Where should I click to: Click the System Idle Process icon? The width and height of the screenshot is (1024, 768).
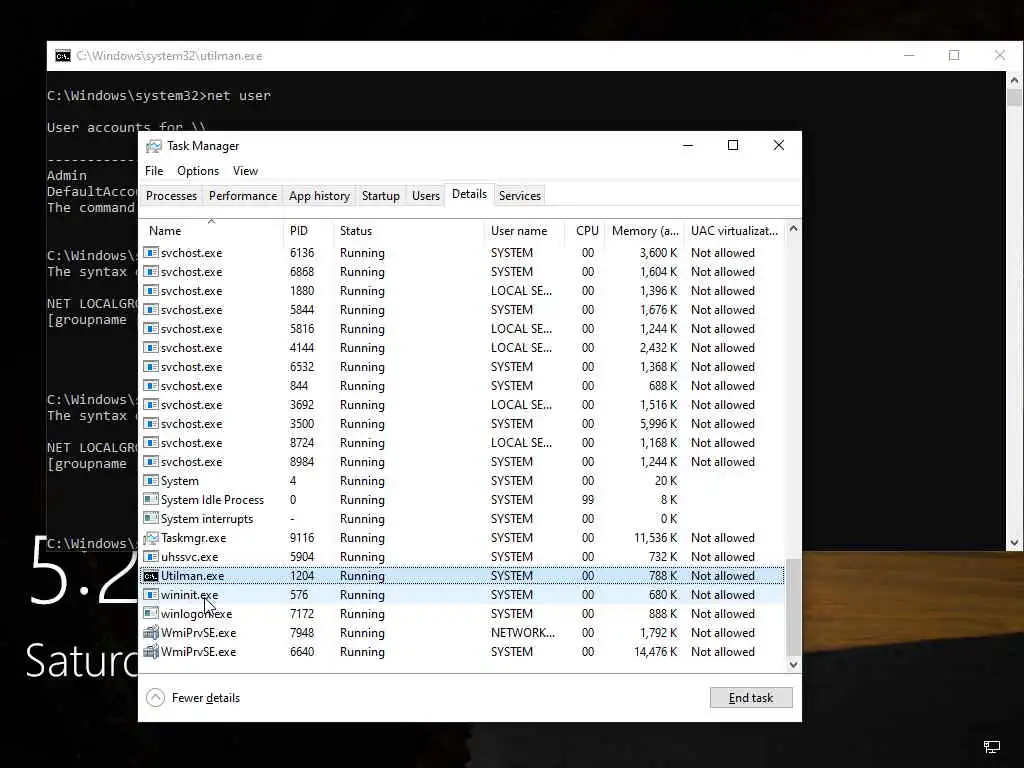[151, 500]
